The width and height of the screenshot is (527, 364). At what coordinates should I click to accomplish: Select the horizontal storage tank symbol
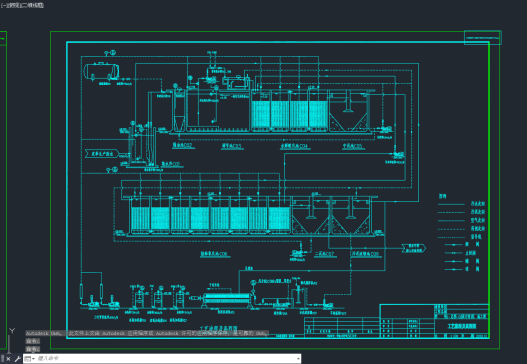pyautogui.click(x=101, y=72)
